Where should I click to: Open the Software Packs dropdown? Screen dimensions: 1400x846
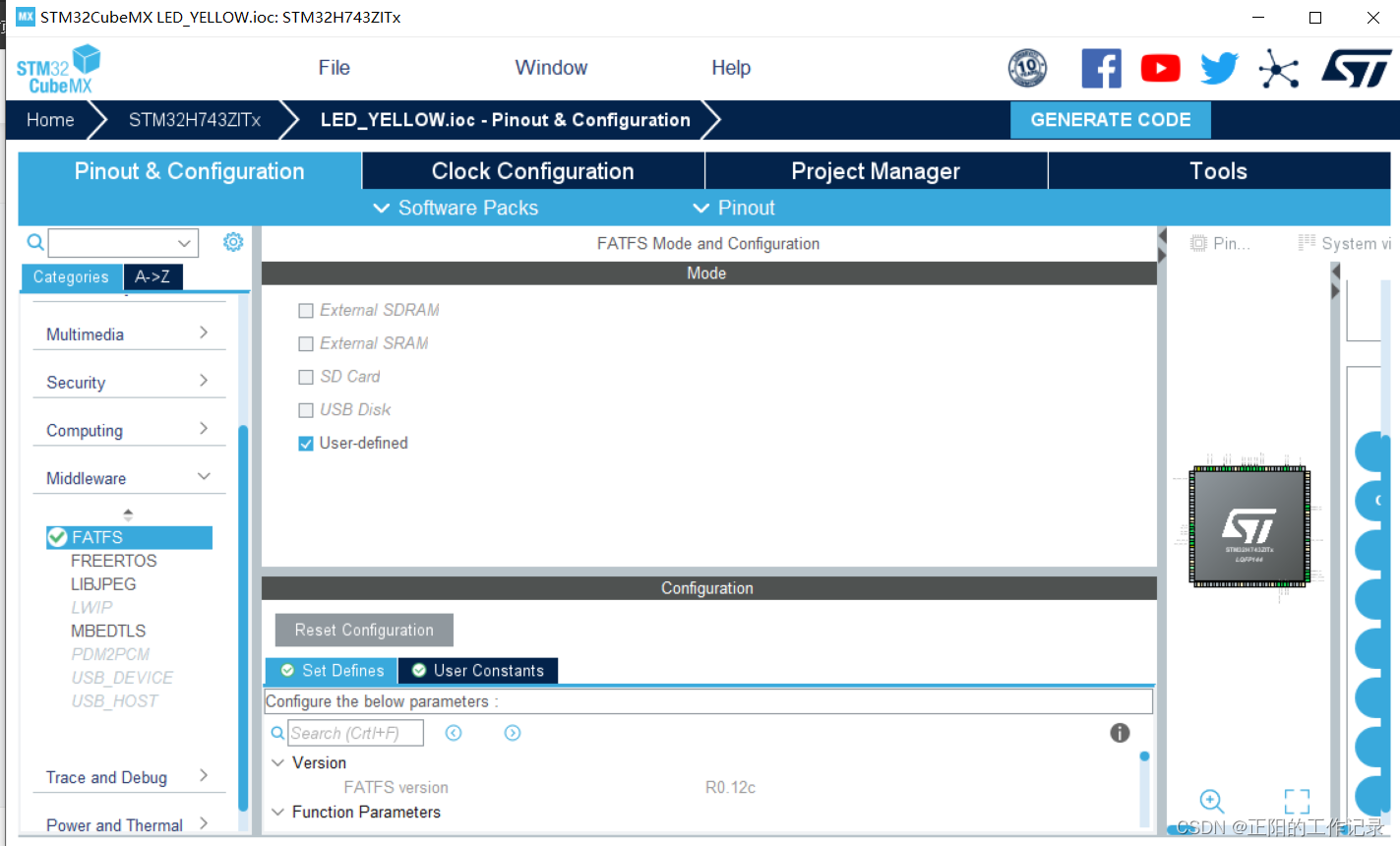pos(457,208)
